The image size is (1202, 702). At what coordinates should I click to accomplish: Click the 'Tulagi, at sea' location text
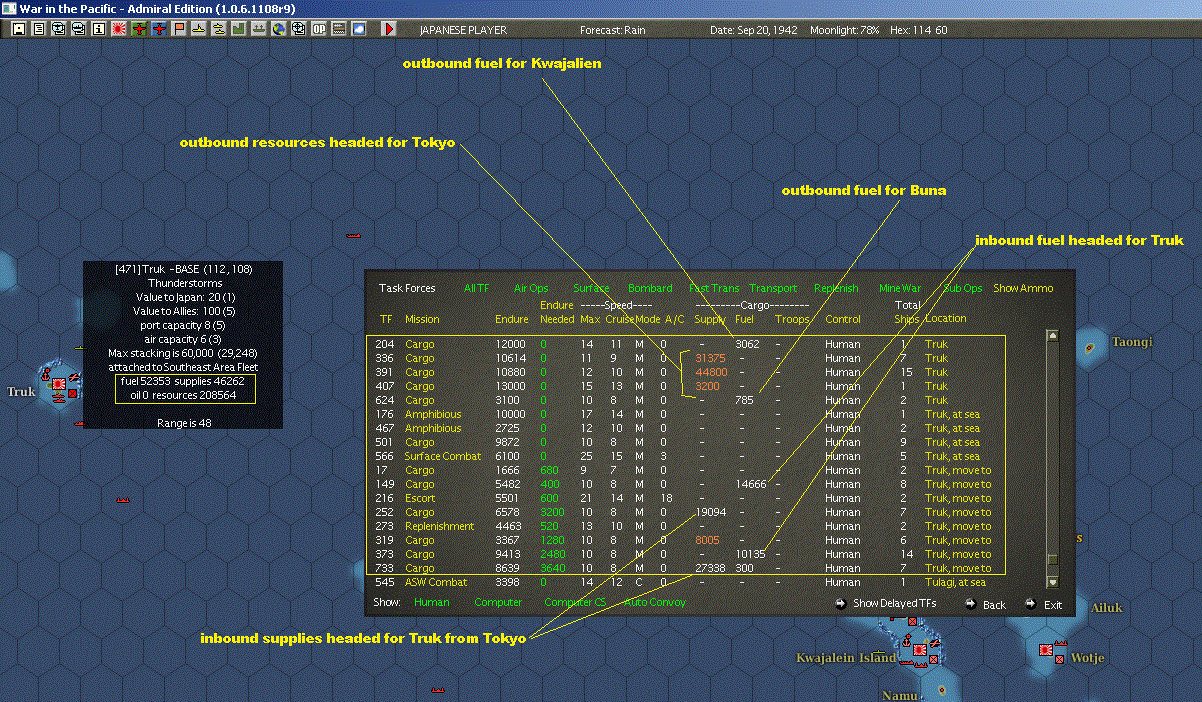click(955, 582)
